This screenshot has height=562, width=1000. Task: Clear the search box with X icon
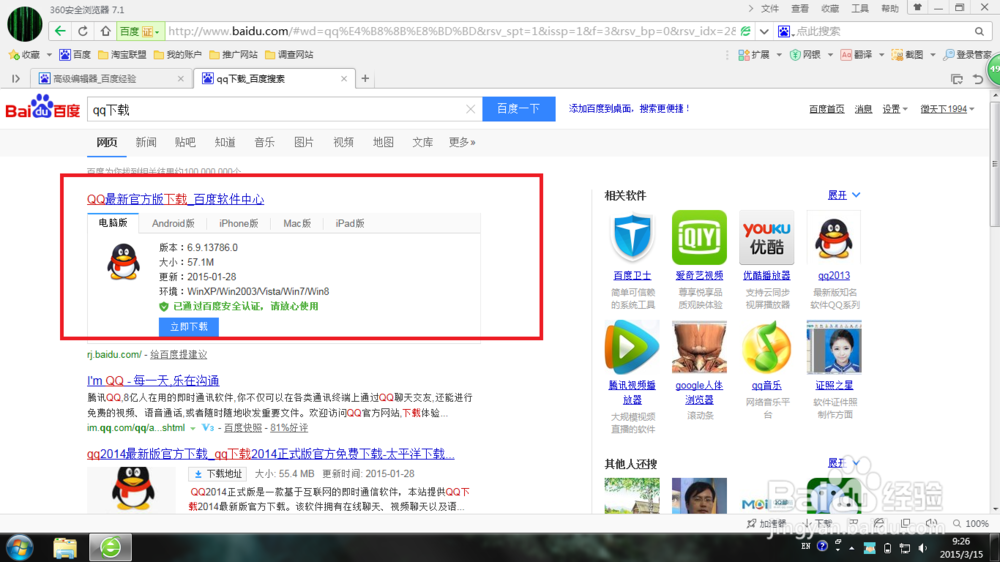(x=471, y=110)
